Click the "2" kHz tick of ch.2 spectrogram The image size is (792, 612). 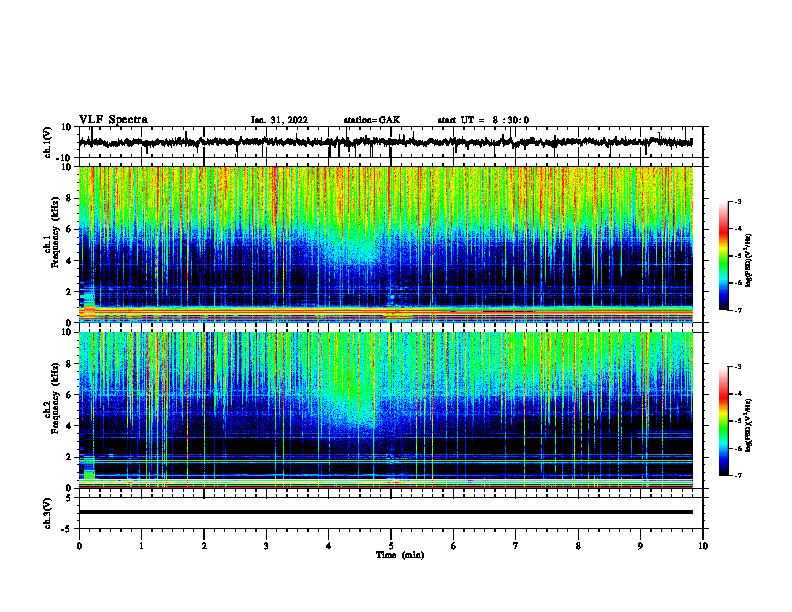click(x=69, y=457)
